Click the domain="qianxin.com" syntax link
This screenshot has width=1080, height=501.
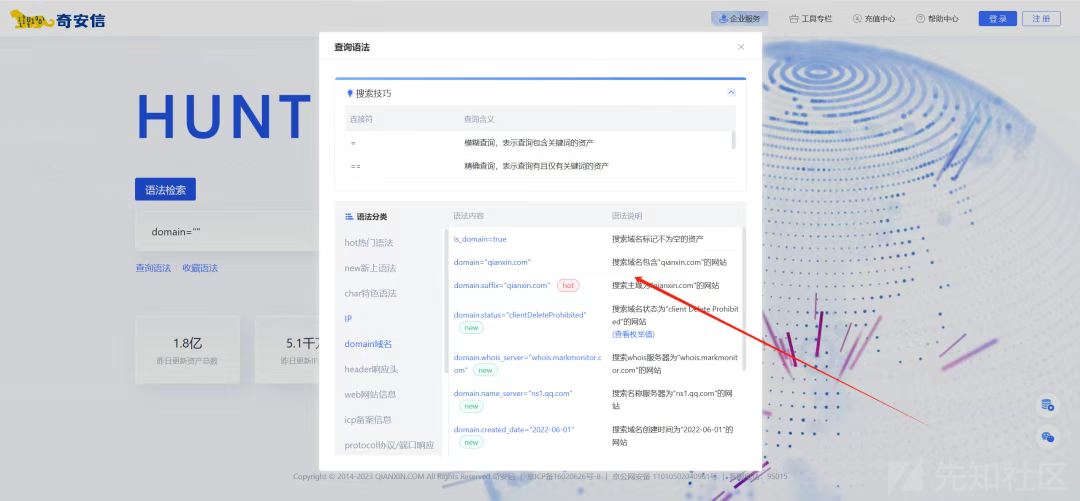(x=492, y=262)
